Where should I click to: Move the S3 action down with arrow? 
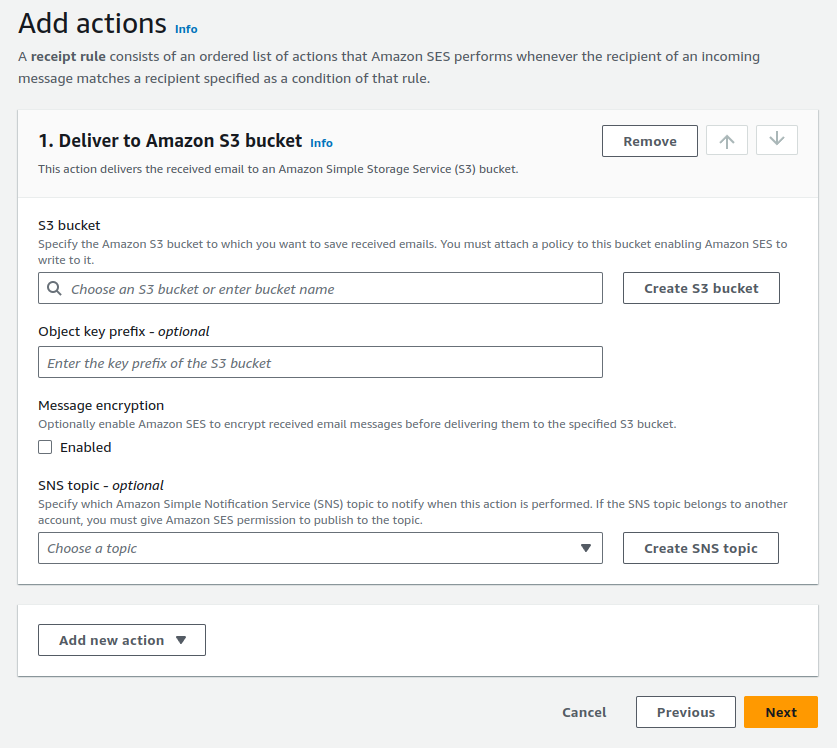776,140
